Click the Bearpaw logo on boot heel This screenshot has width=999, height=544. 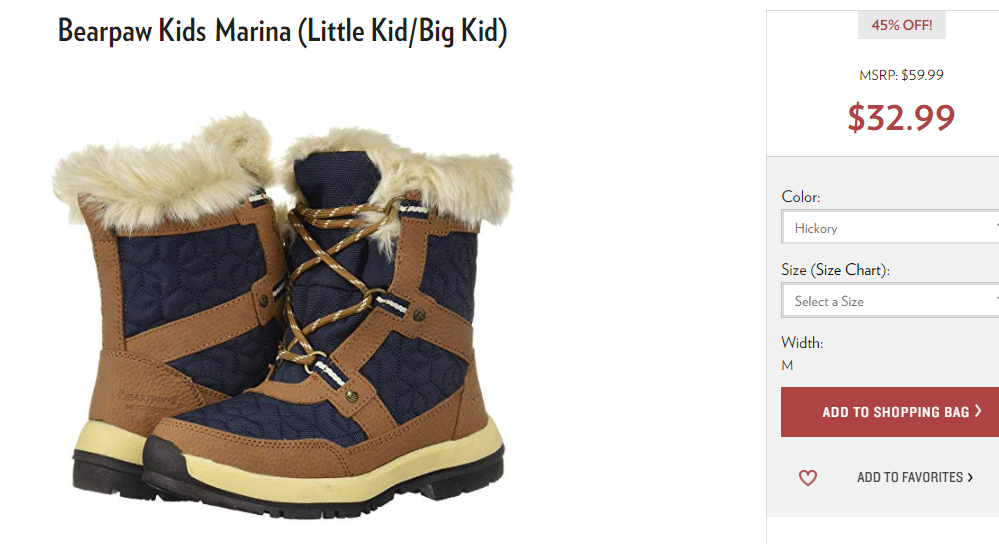pos(148,398)
